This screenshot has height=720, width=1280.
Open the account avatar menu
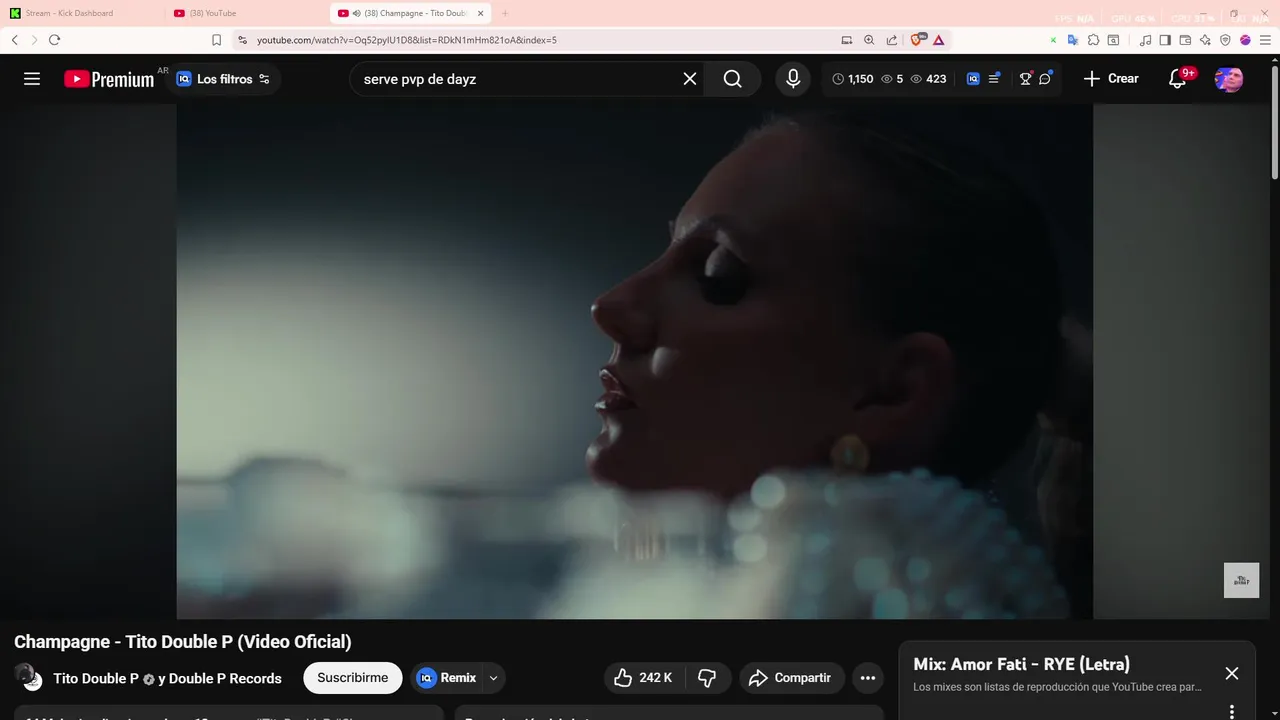tap(1229, 79)
